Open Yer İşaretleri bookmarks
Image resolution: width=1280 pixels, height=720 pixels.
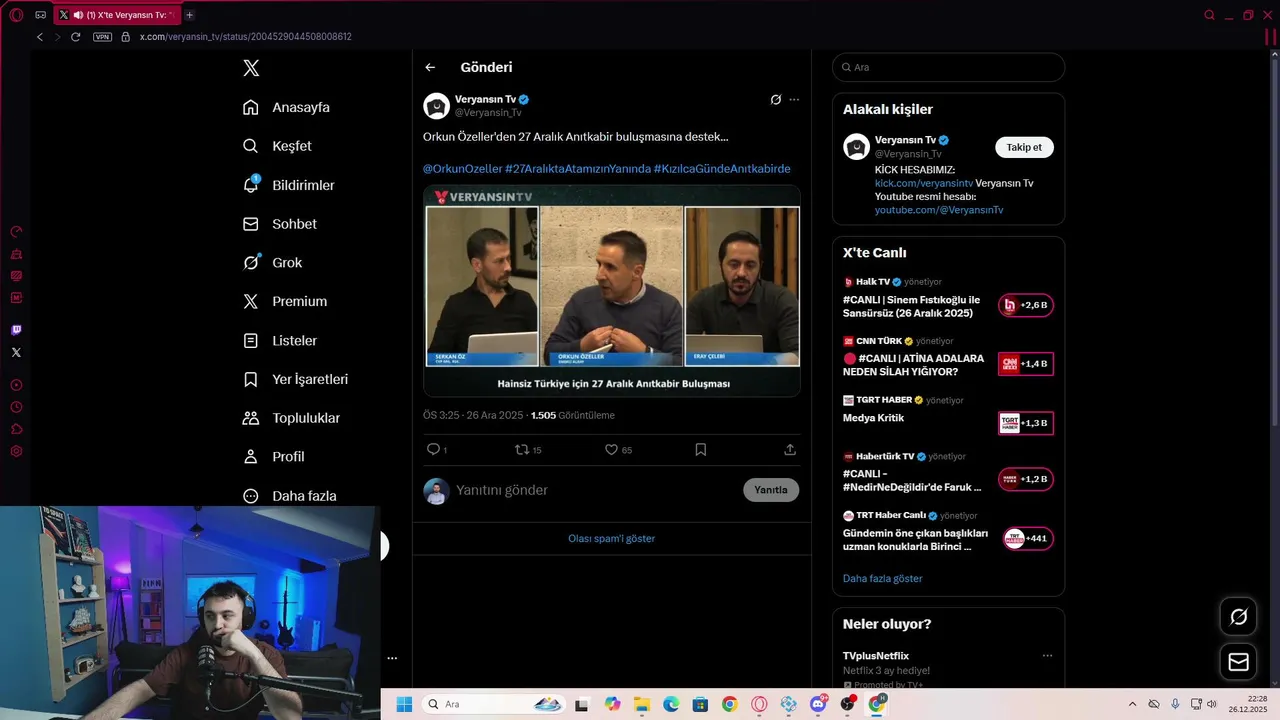(x=296, y=379)
